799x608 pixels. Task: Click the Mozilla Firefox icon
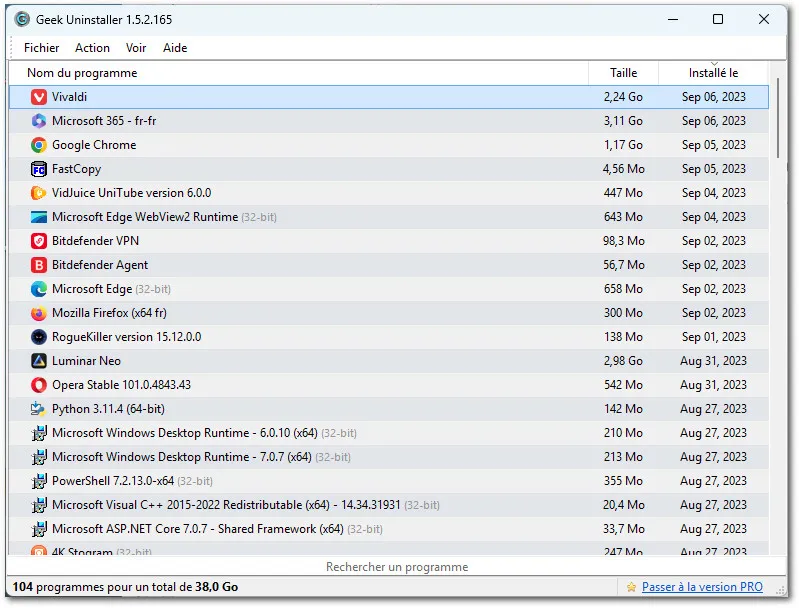pos(39,313)
